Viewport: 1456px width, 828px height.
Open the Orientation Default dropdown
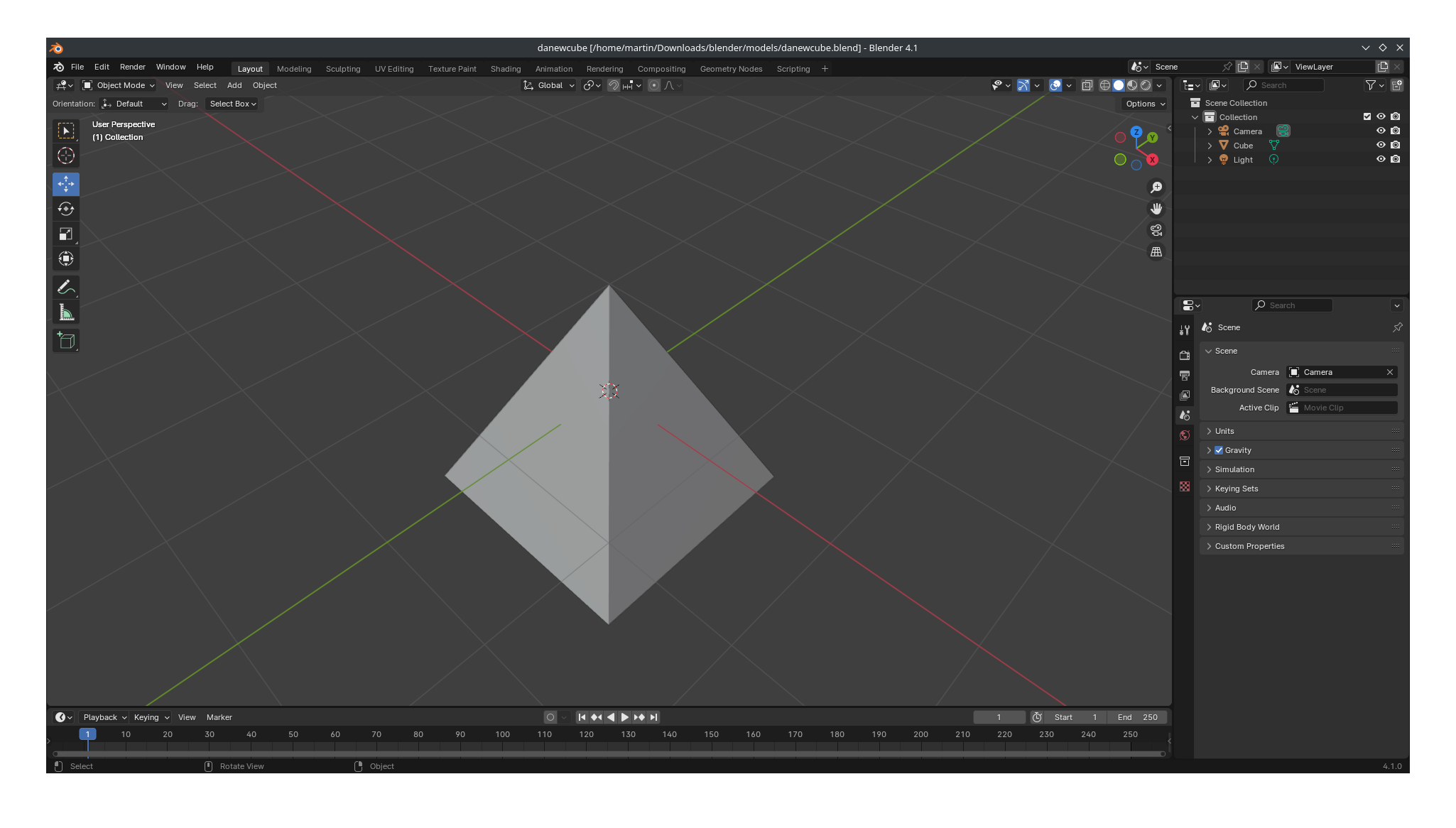click(134, 104)
